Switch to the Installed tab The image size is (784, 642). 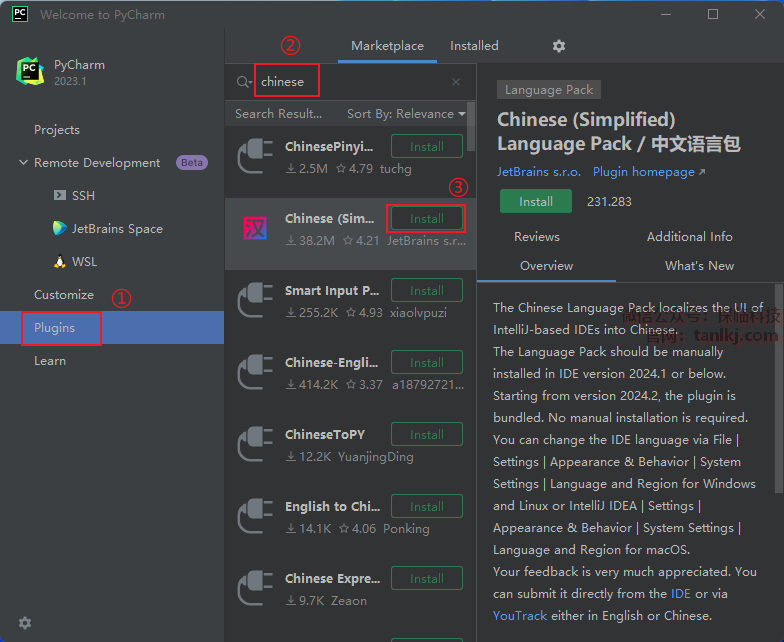[x=474, y=46]
